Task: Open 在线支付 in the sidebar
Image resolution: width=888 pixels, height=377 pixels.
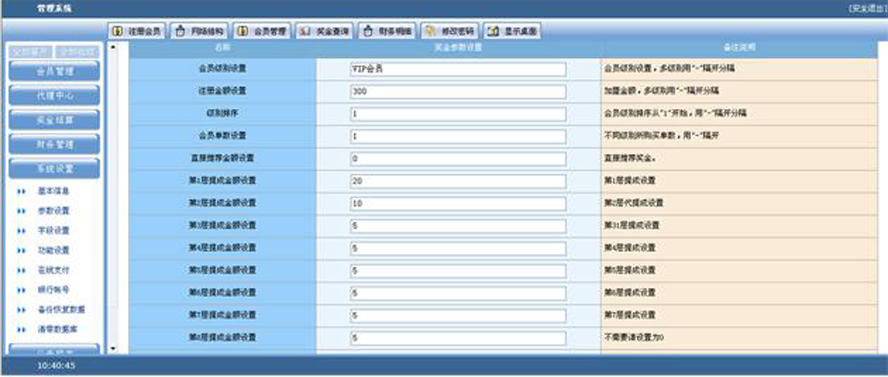Action: point(53,270)
